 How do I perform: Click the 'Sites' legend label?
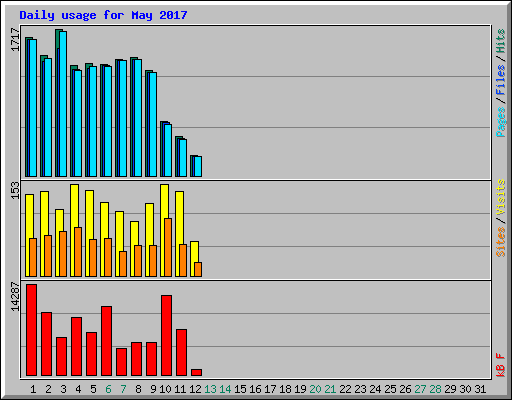click(x=500, y=242)
